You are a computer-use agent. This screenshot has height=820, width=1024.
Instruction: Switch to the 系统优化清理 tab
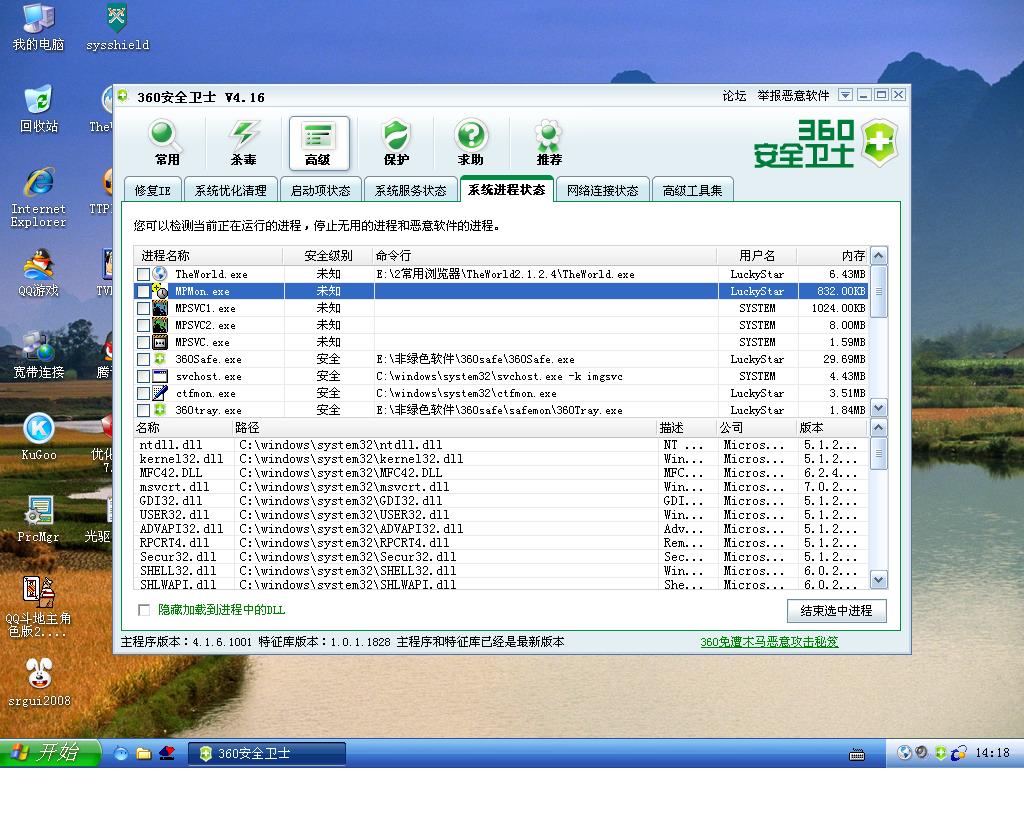pos(231,190)
